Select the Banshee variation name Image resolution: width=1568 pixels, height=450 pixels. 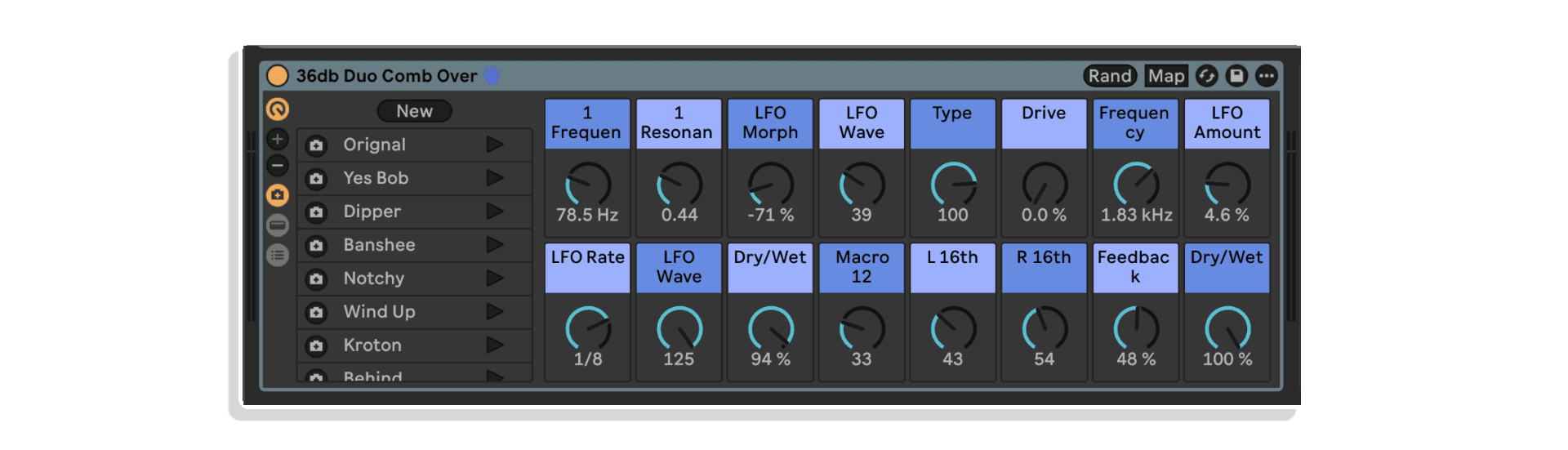(x=379, y=245)
